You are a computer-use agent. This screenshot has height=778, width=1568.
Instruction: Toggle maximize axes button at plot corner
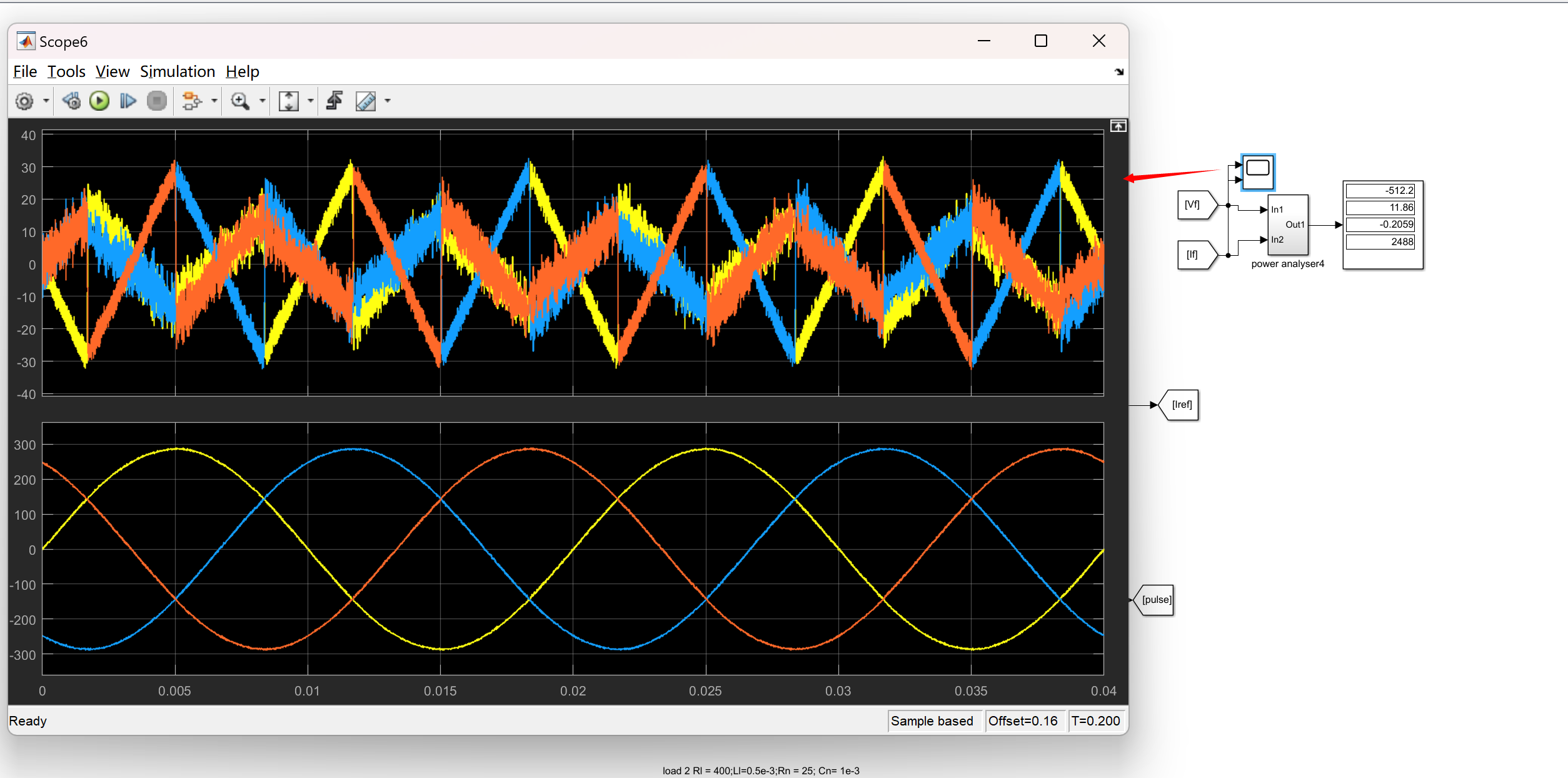1118,127
